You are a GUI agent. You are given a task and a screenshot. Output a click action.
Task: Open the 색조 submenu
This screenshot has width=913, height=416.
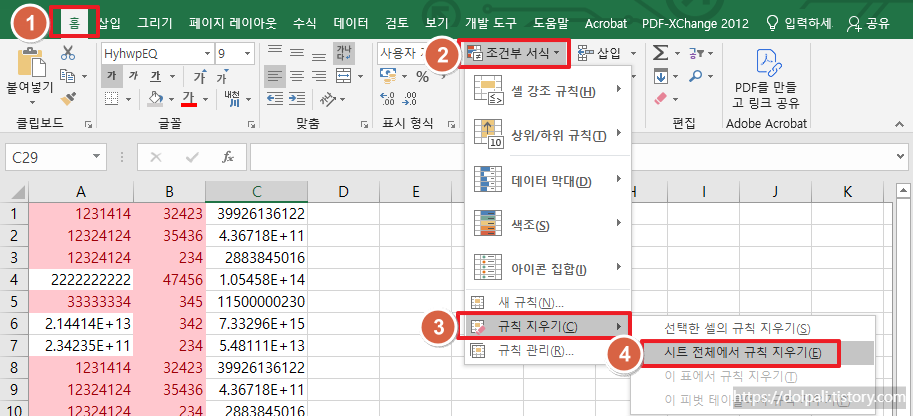pos(548,224)
